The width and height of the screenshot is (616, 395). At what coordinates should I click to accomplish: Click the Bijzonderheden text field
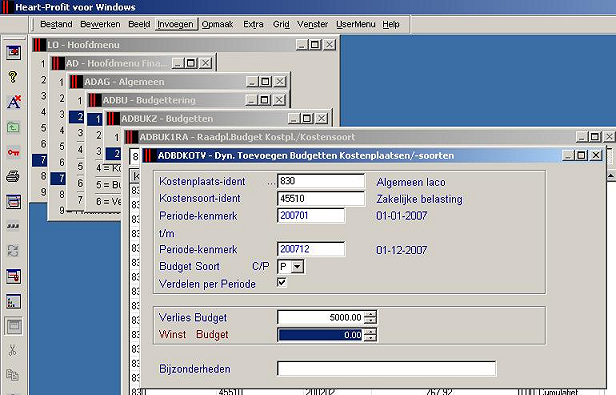click(x=387, y=369)
